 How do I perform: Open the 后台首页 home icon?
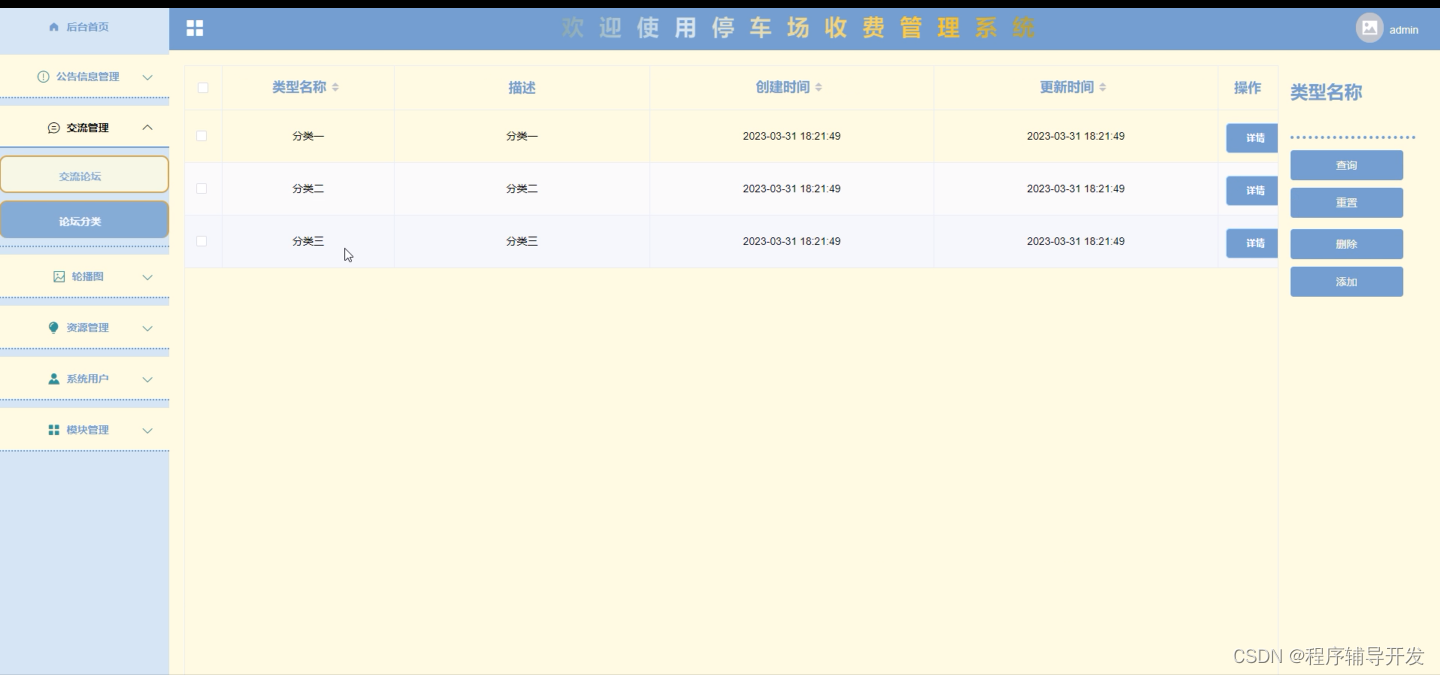click(x=54, y=27)
